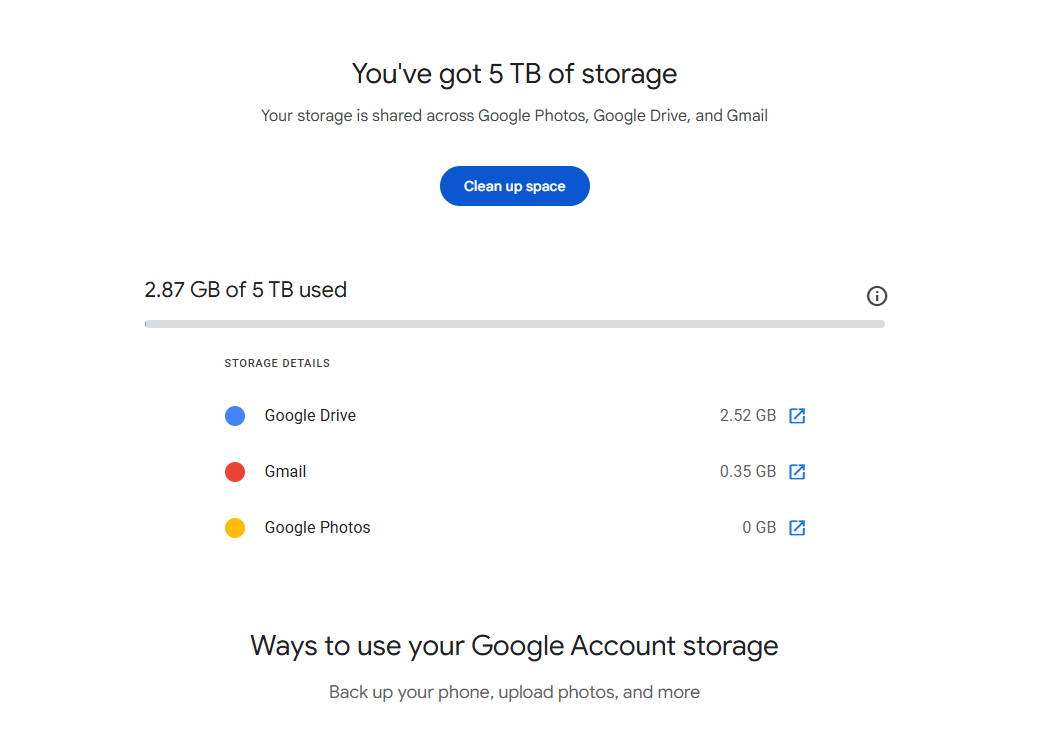The image size is (1040, 739).
Task: Click 'Ways to use your Google Account storage' heading
Action: 514,646
